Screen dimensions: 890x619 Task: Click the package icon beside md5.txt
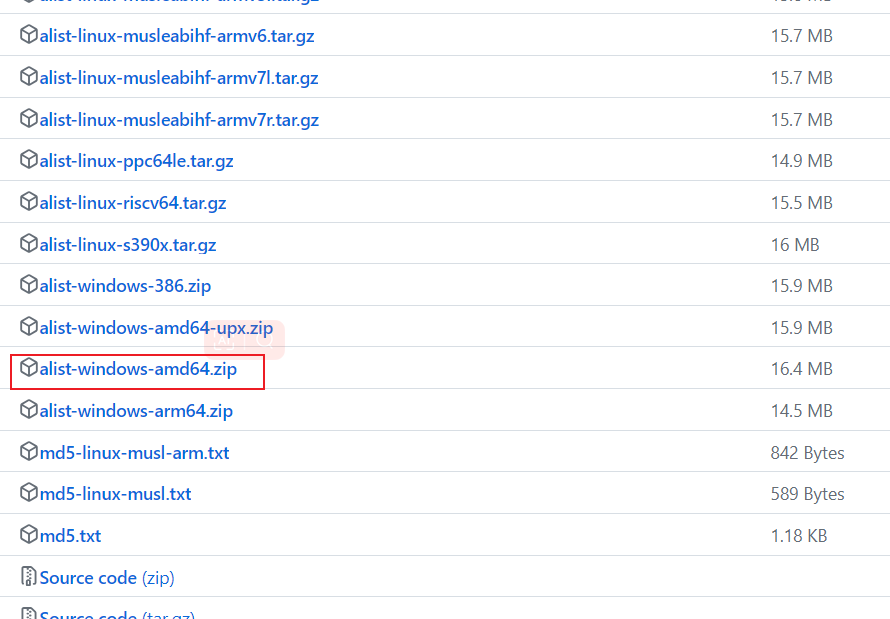27,535
